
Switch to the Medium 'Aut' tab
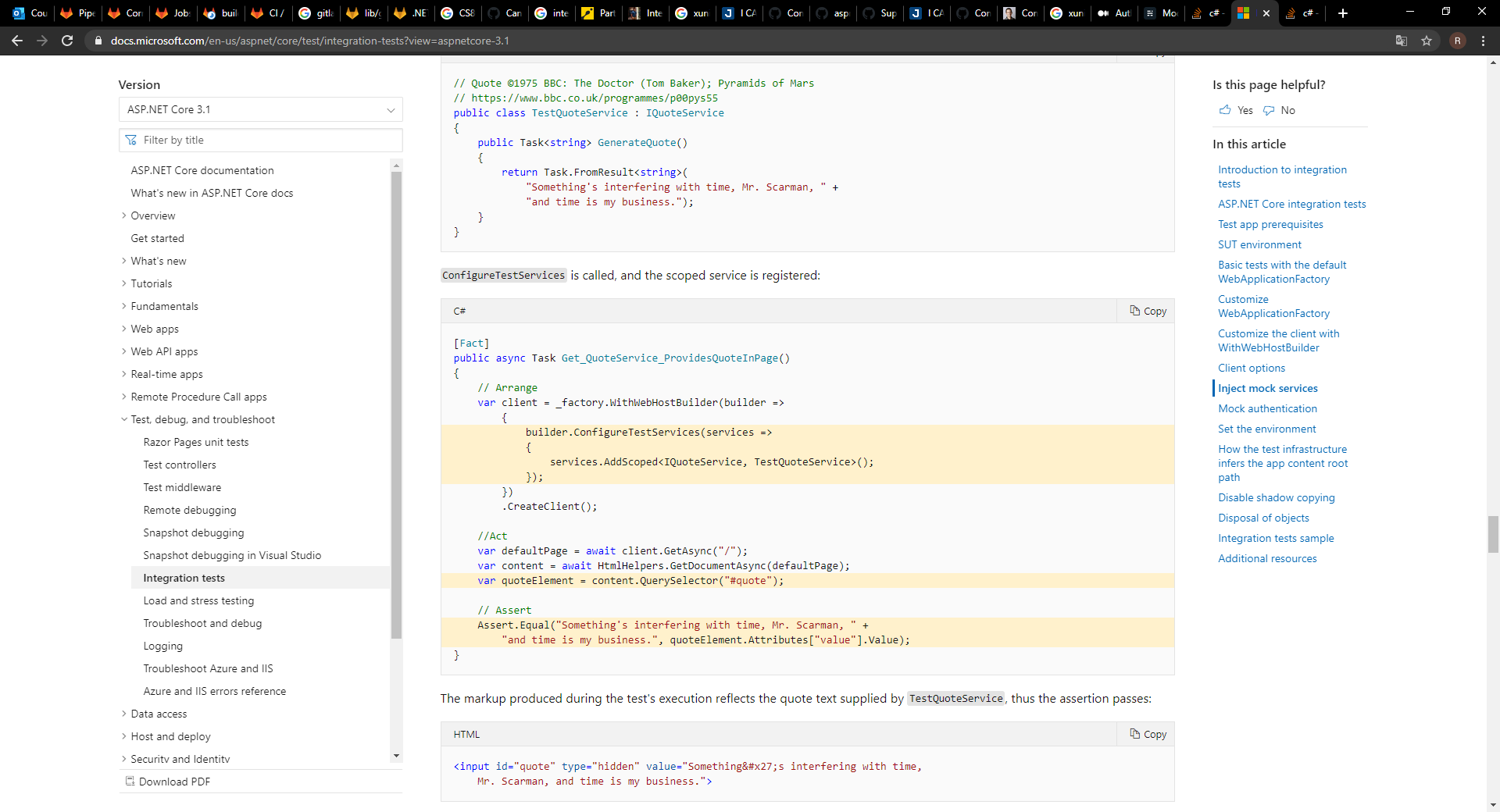[1114, 12]
